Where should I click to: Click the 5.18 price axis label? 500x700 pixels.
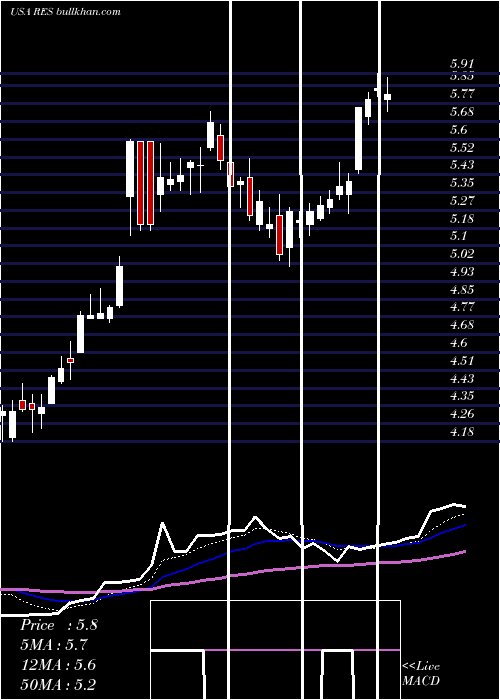coord(462,219)
